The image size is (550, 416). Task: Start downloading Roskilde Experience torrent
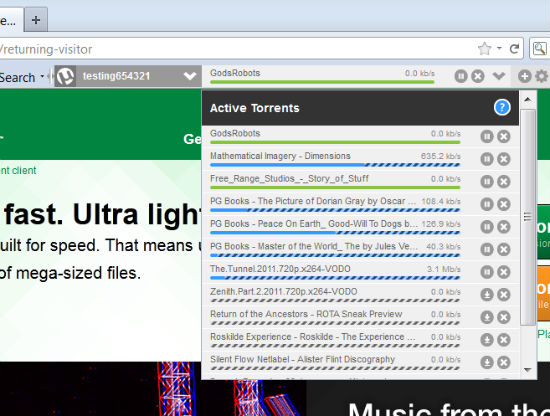pos(487,340)
